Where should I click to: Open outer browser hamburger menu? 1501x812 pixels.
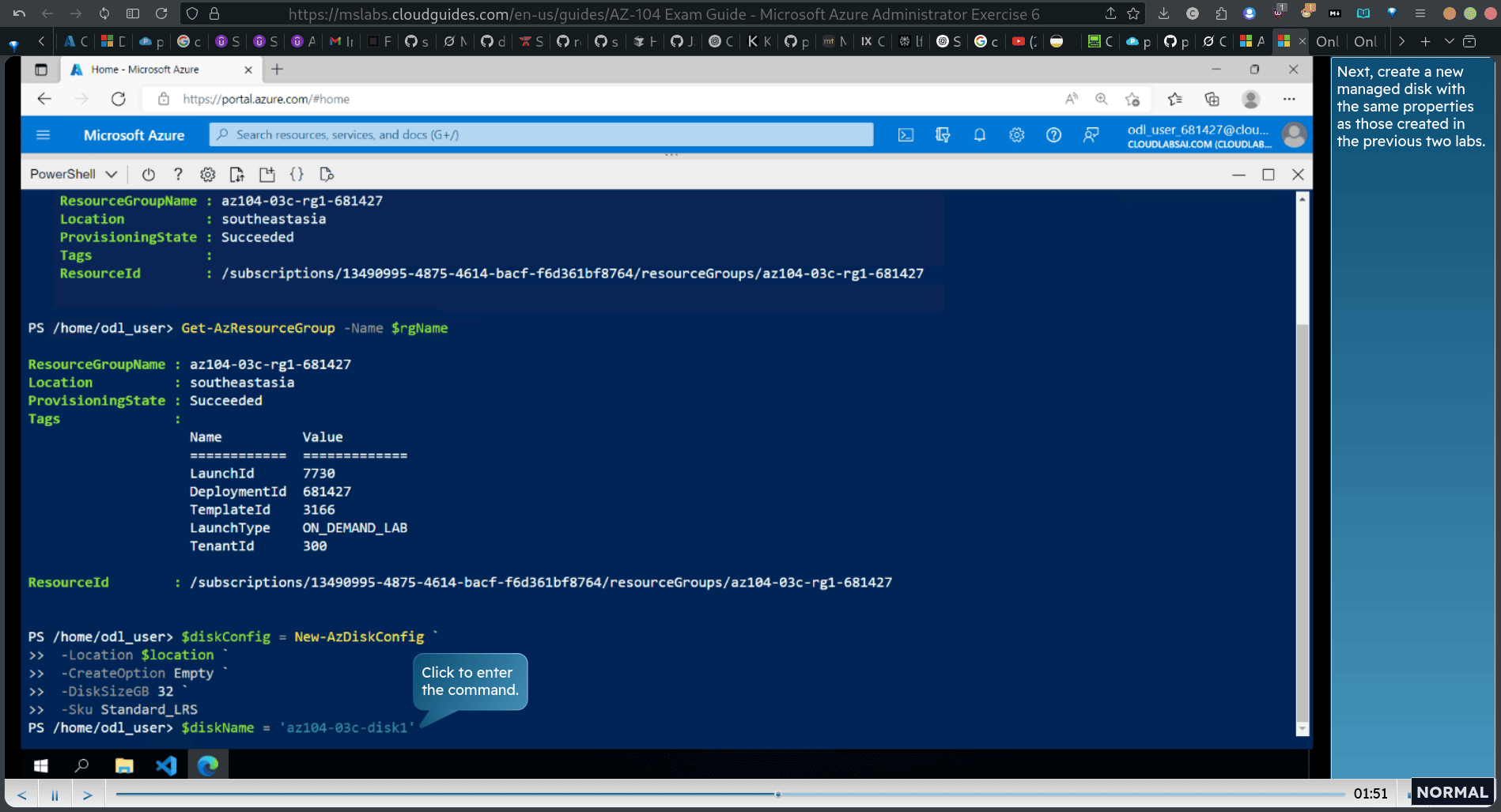point(1420,13)
